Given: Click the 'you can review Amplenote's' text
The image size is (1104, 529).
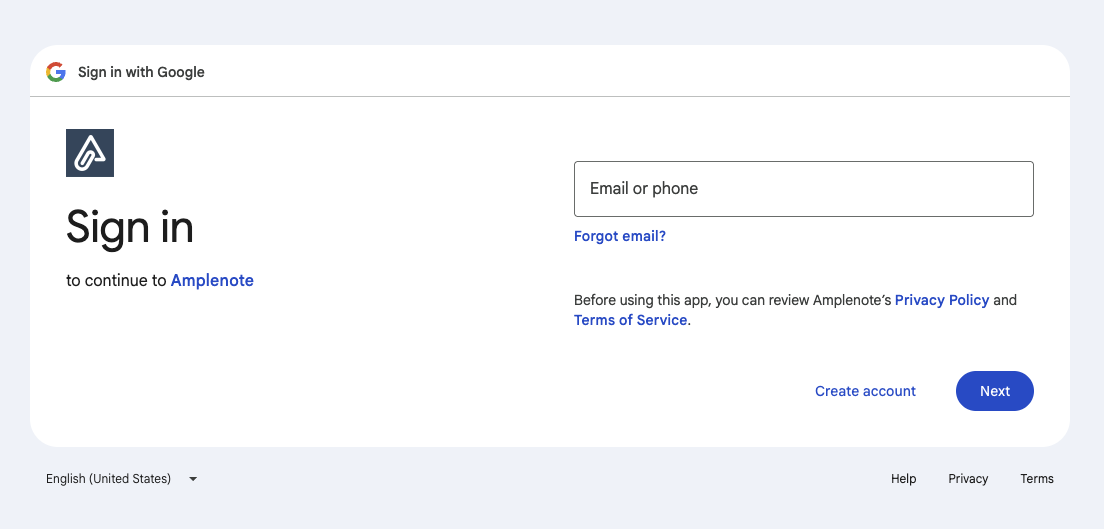Looking at the screenshot, I should pos(803,300).
